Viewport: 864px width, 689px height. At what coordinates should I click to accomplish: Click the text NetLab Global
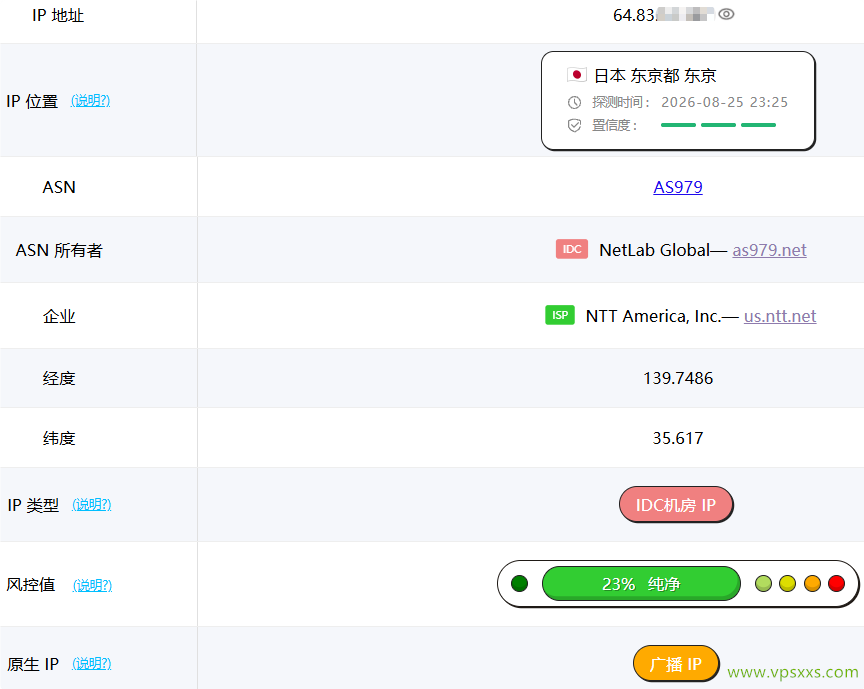pos(655,250)
